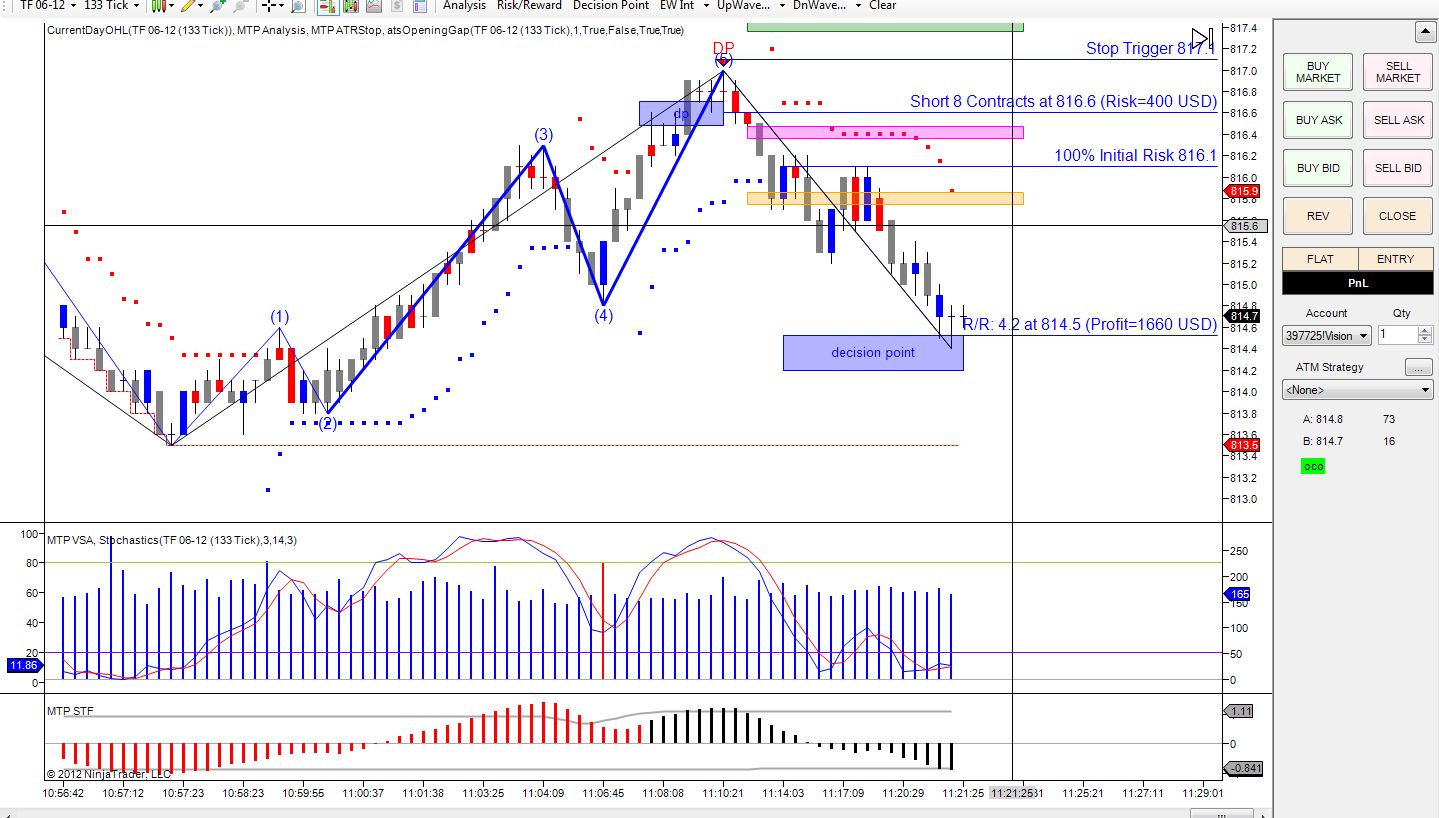Image resolution: width=1439 pixels, height=818 pixels.
Task: Click the MTP VSA, Stochastics indicator label
Action: pos(172,540)
